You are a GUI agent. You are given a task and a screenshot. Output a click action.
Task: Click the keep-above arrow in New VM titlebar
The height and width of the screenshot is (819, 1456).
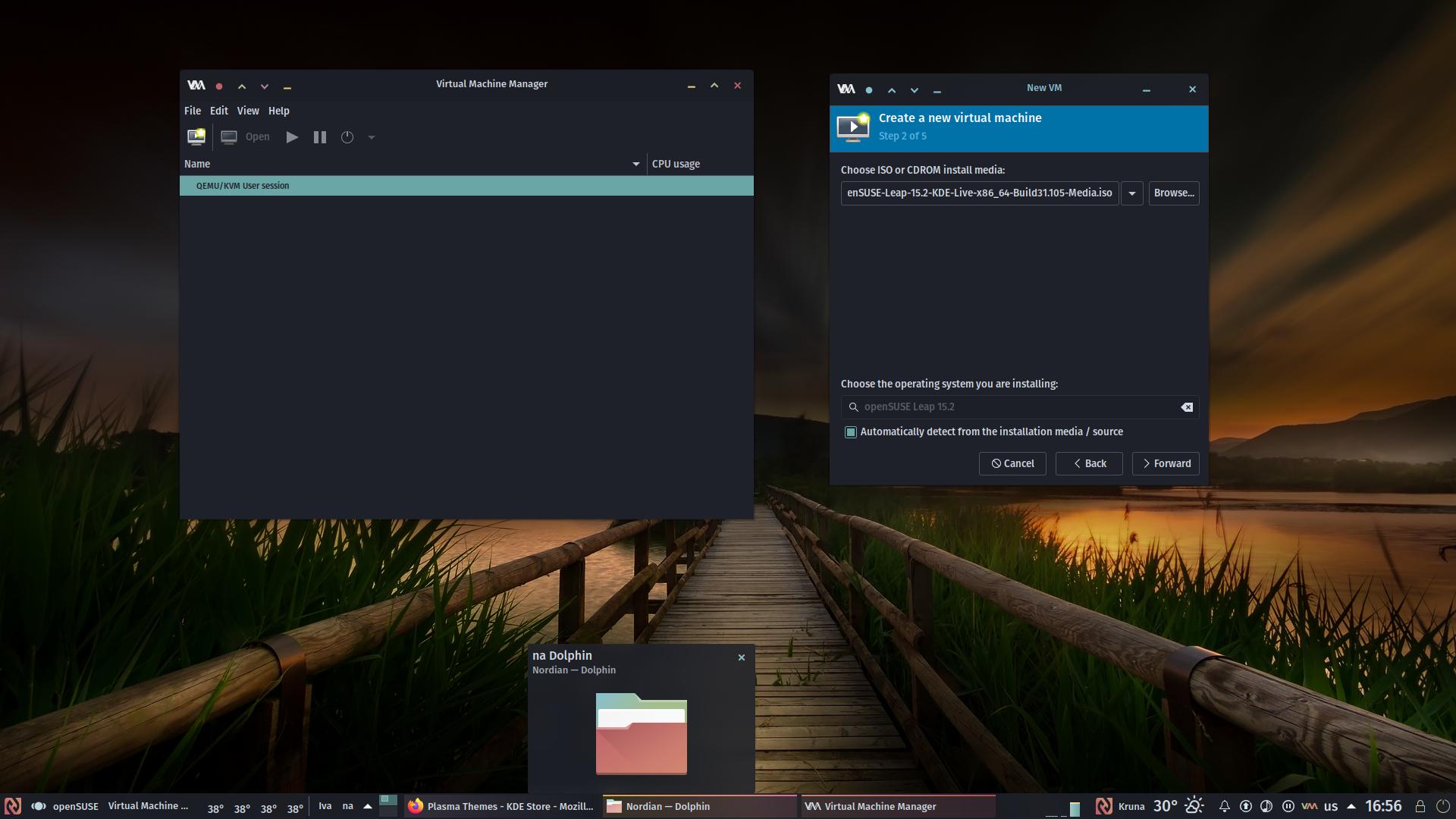[892, 90]
